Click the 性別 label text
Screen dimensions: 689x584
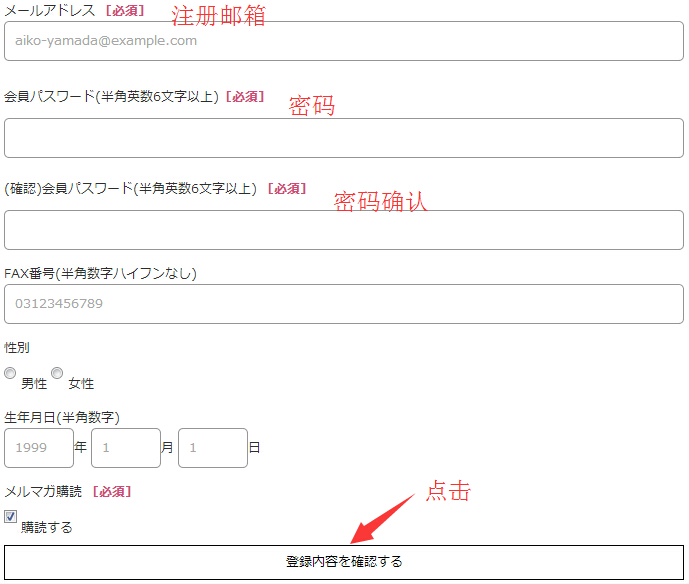[17, 347]
